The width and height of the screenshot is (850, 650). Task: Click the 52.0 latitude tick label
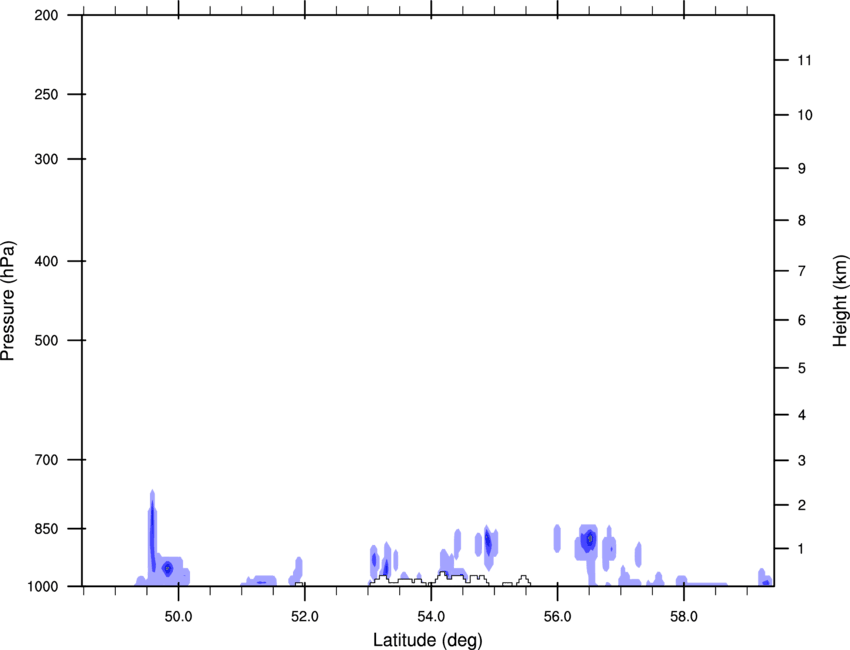[305, 617]
